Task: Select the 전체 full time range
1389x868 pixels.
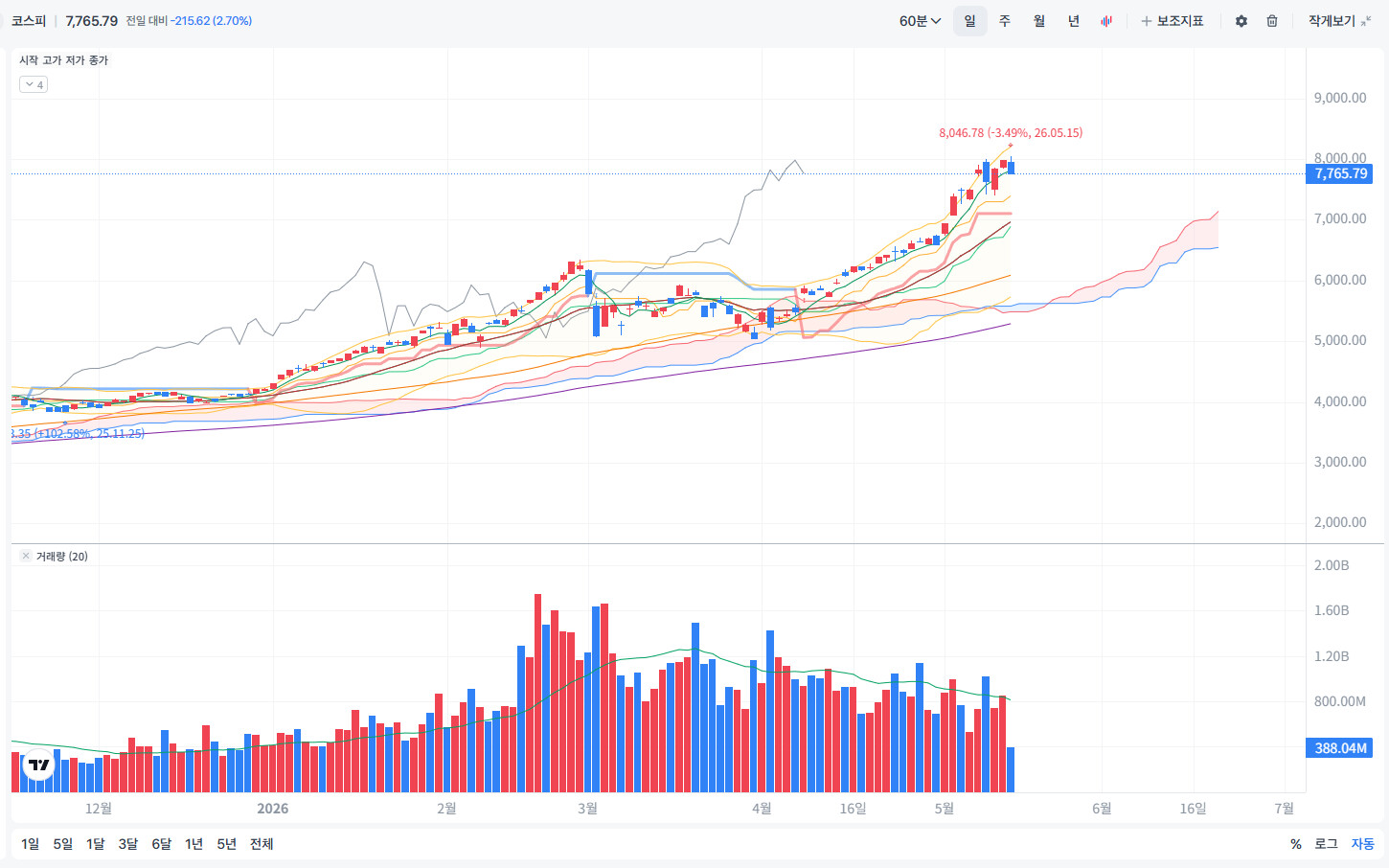Action: point(262,844)
